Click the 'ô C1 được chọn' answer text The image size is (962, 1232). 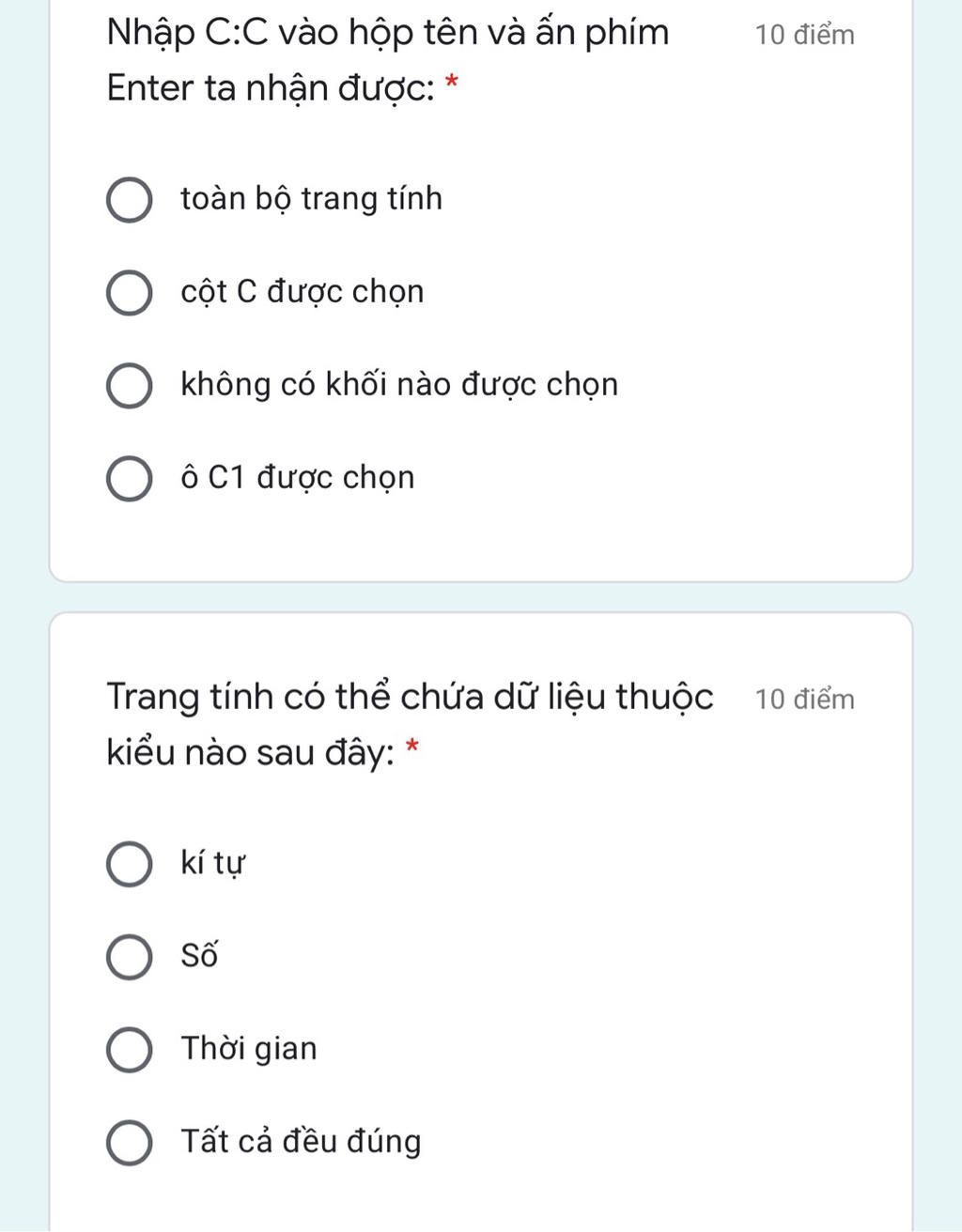[297, 478]
